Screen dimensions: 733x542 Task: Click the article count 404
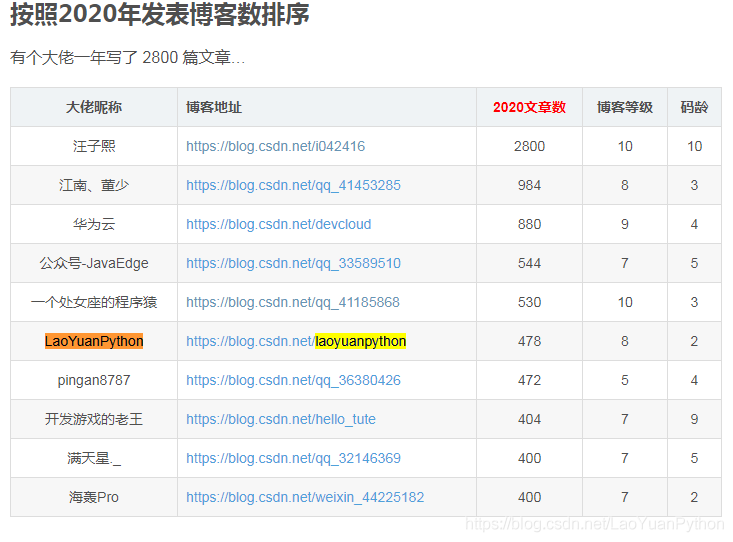(529, 419)
